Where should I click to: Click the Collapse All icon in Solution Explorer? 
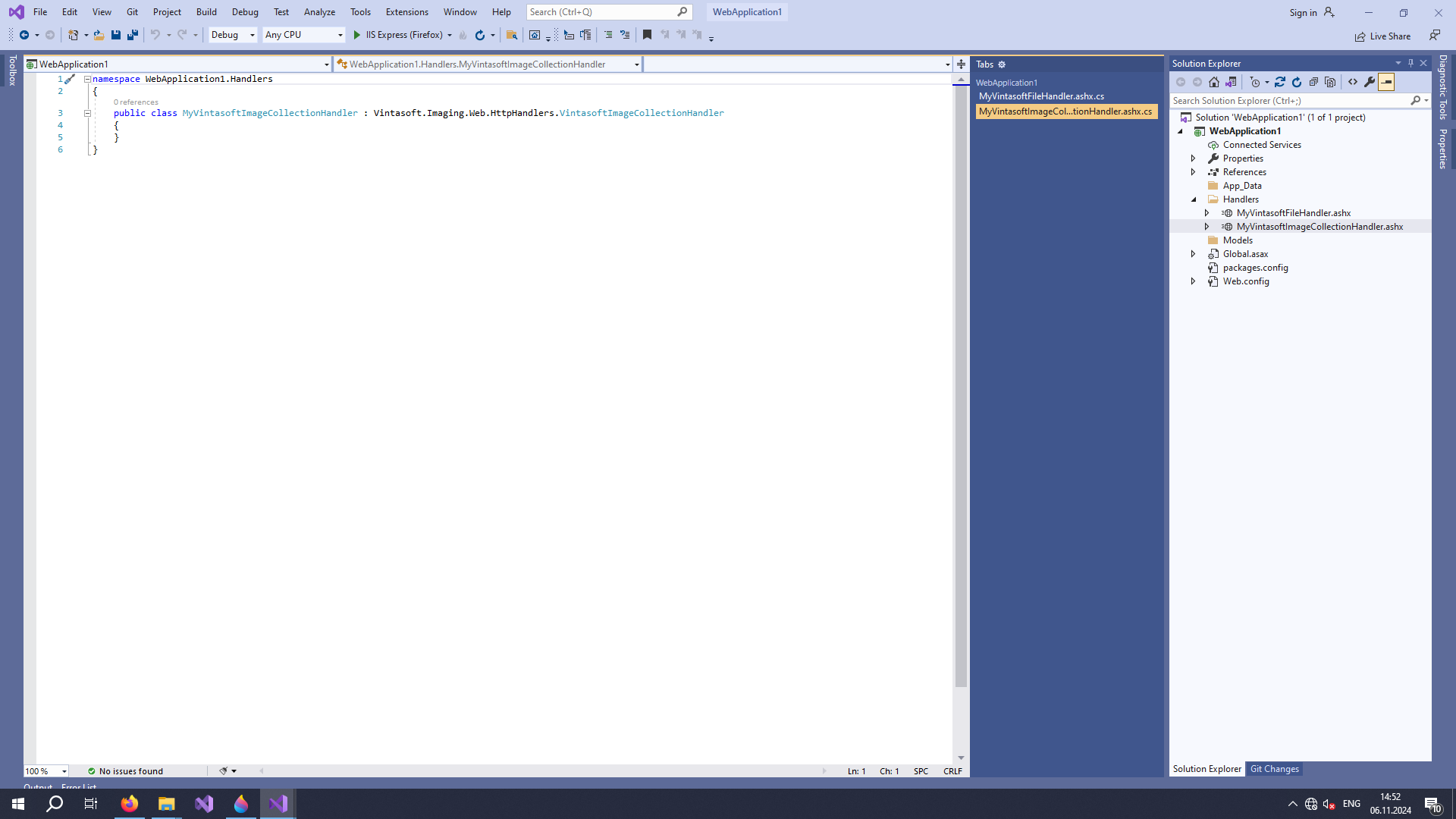[1314, 82]
